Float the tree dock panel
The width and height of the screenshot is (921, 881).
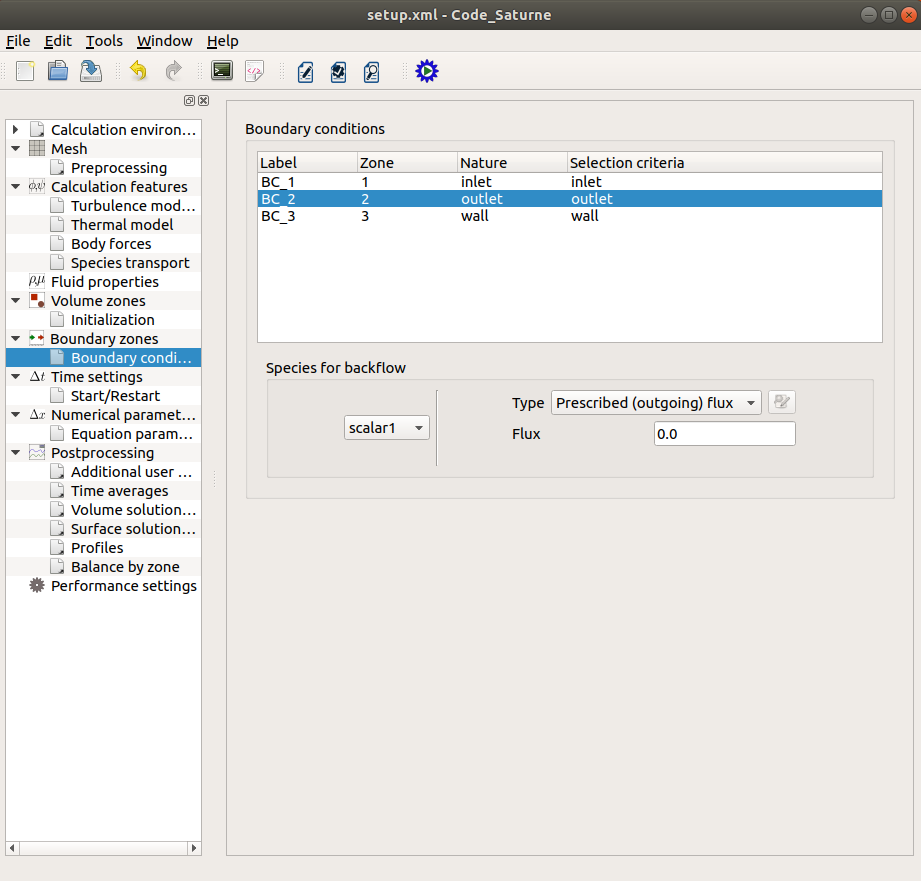click(x=189, y=101)
